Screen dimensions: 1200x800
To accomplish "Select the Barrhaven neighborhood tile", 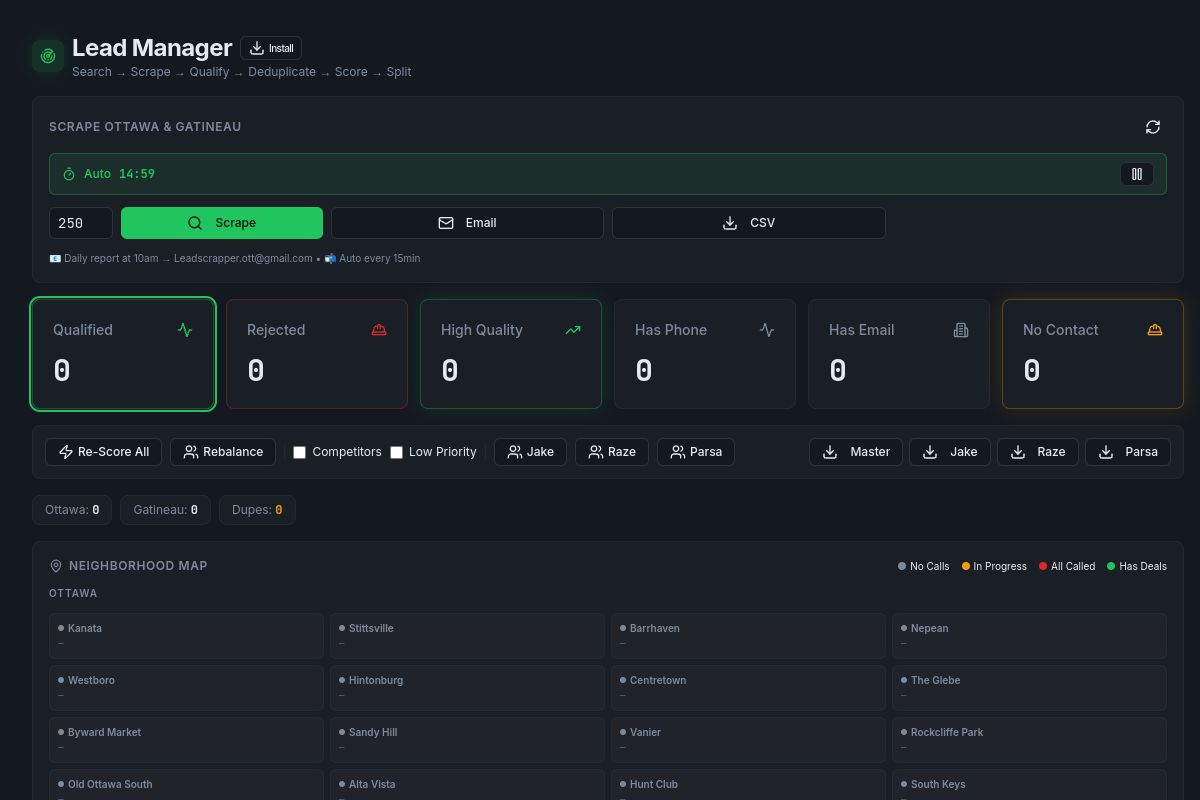I will pyautogui.click(x=748, y=636).
